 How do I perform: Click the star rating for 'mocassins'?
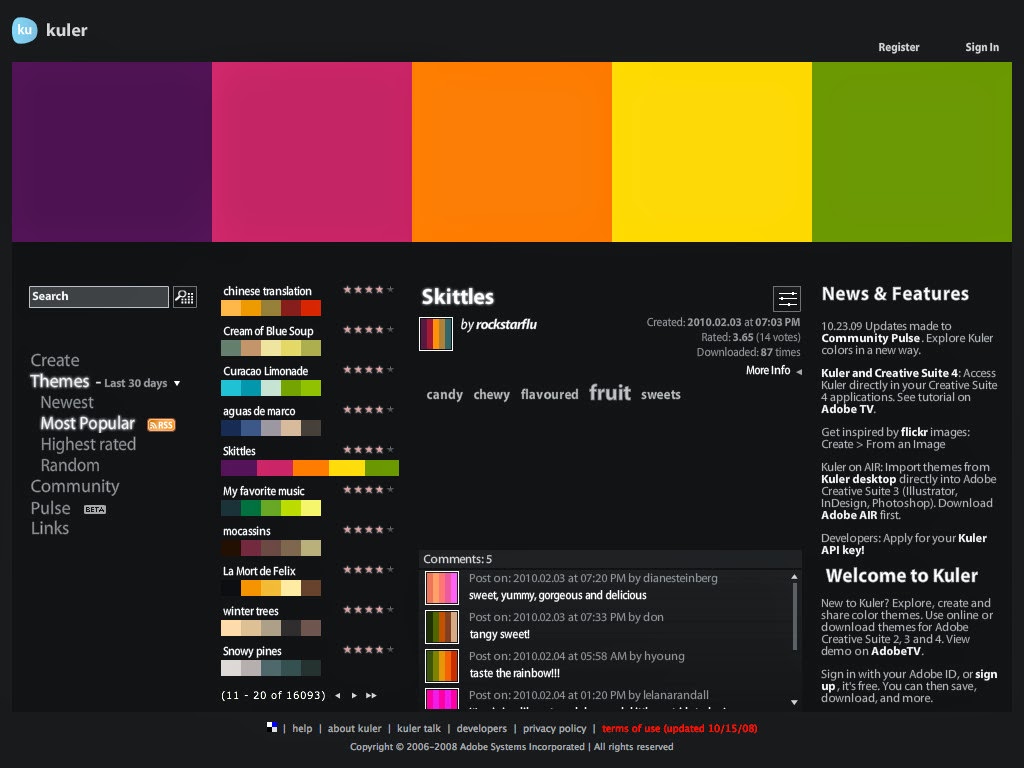(368, 530)
